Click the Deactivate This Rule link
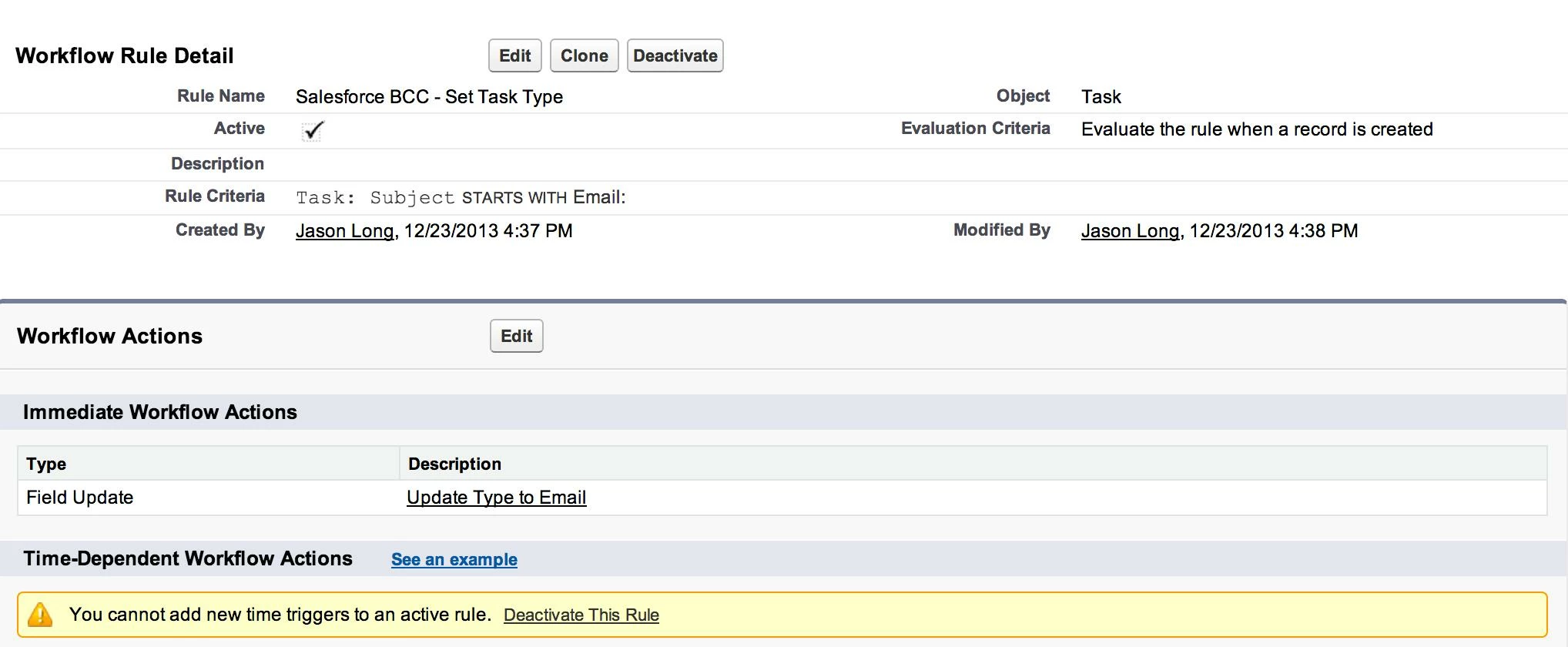 581,615
